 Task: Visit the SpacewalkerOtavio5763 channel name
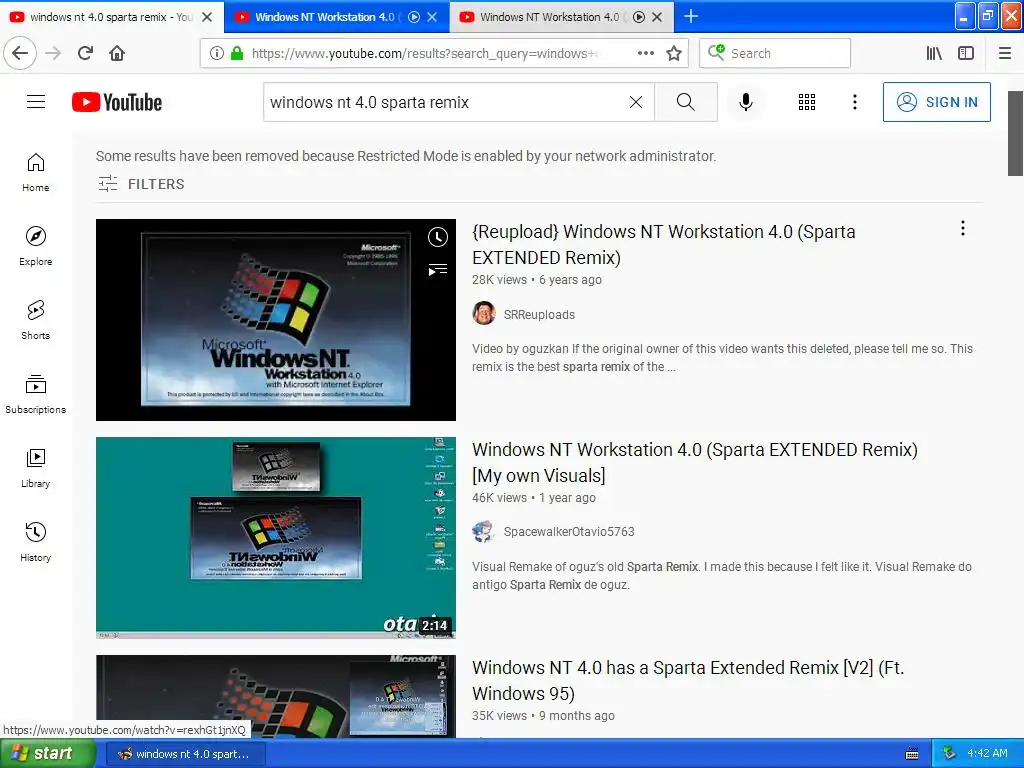569,532
